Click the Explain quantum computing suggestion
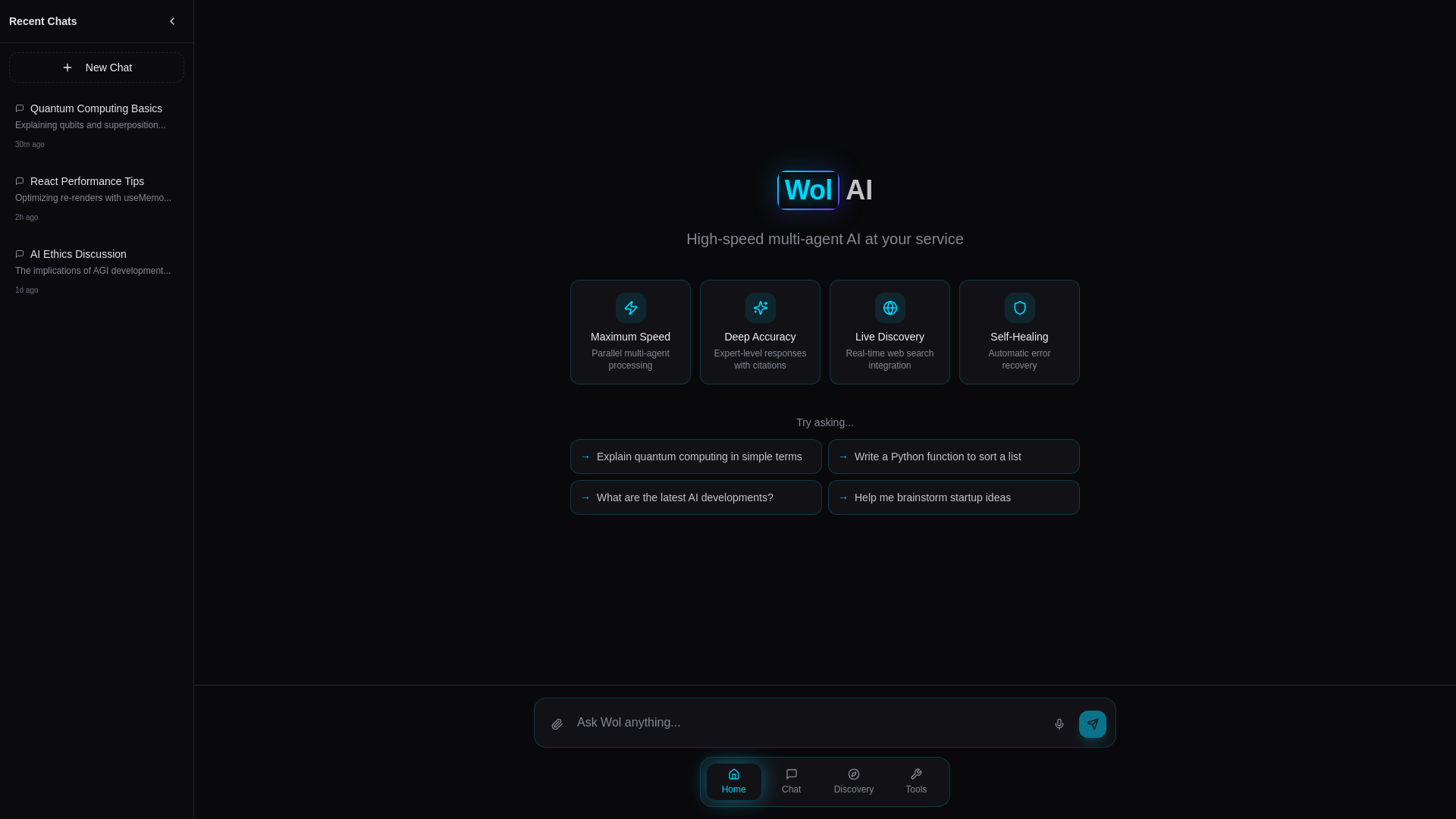Screen dimensions: 1456x819 (695, 457)
